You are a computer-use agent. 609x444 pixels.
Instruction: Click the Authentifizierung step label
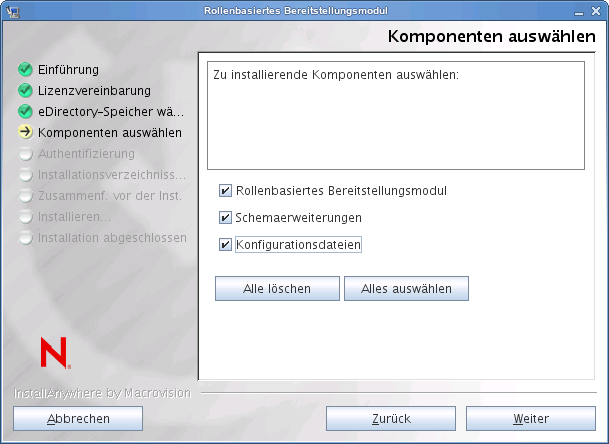pyautogui.click(x=86, y=154)
